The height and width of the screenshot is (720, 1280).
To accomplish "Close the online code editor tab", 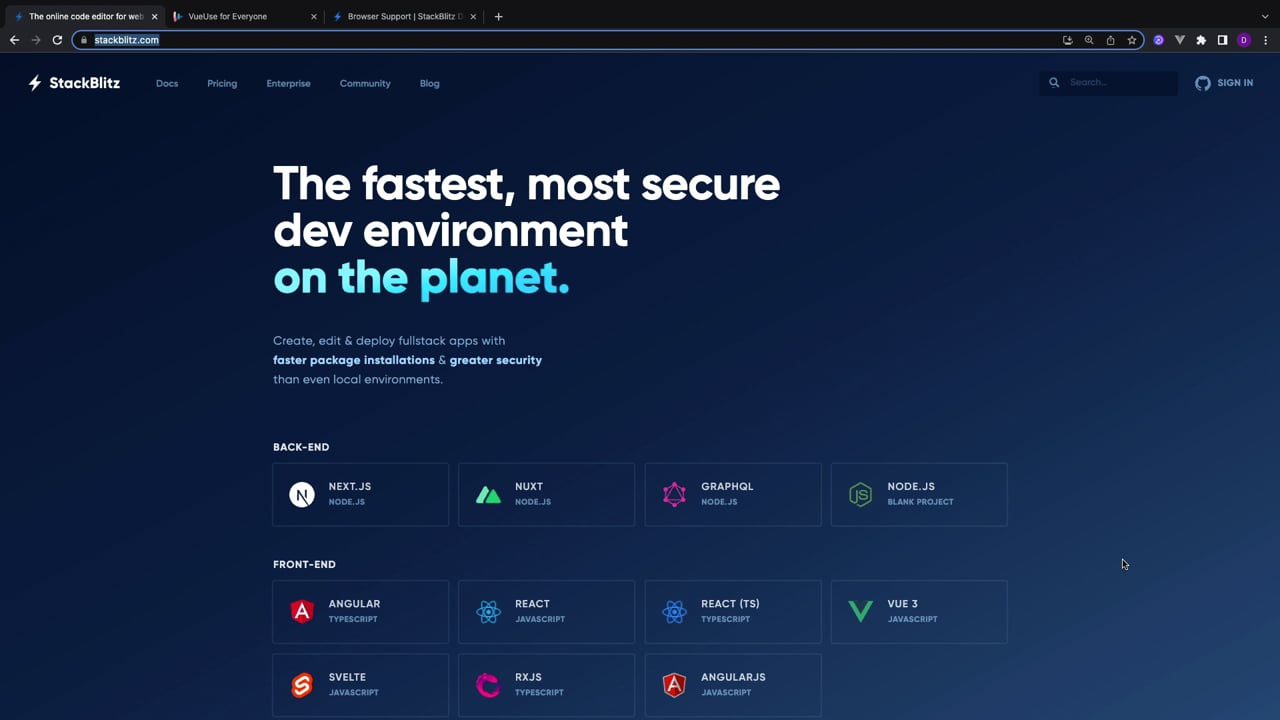I will (x=154, y=16).
